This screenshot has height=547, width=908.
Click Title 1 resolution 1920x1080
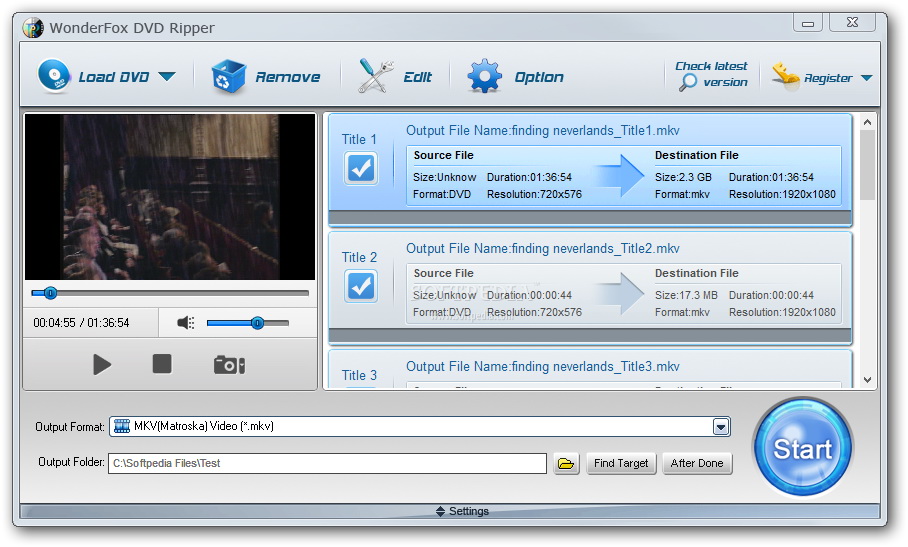pos(782,194)
